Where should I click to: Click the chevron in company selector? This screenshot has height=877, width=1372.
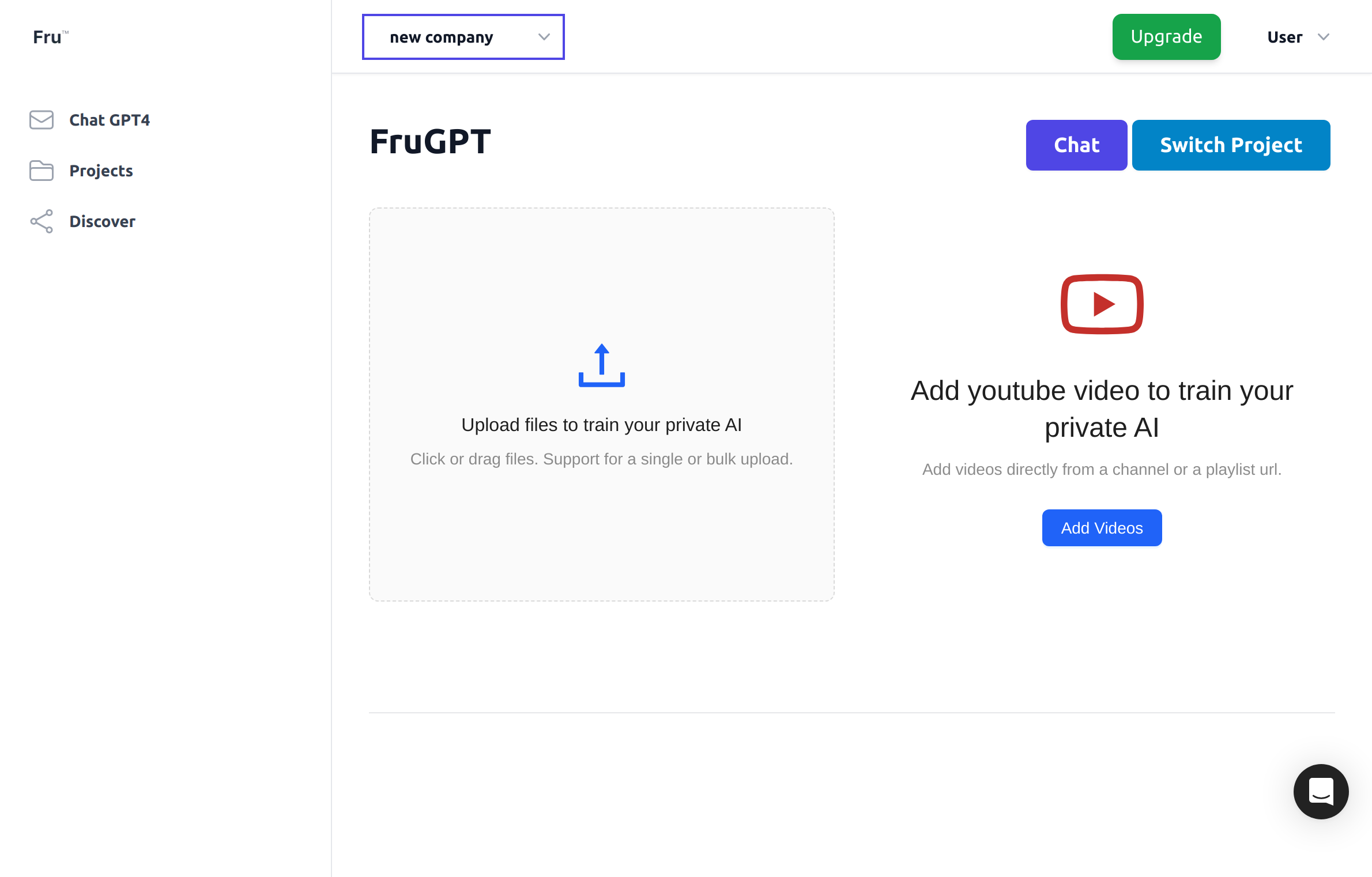(544, 37)
